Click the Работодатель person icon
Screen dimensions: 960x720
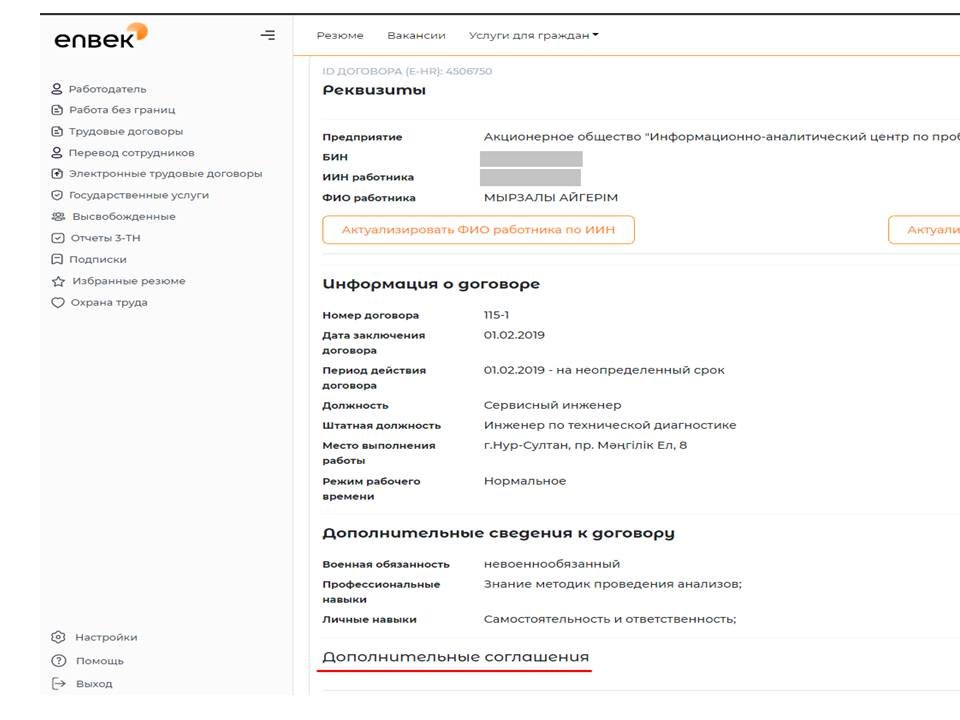tap(57, 89)
